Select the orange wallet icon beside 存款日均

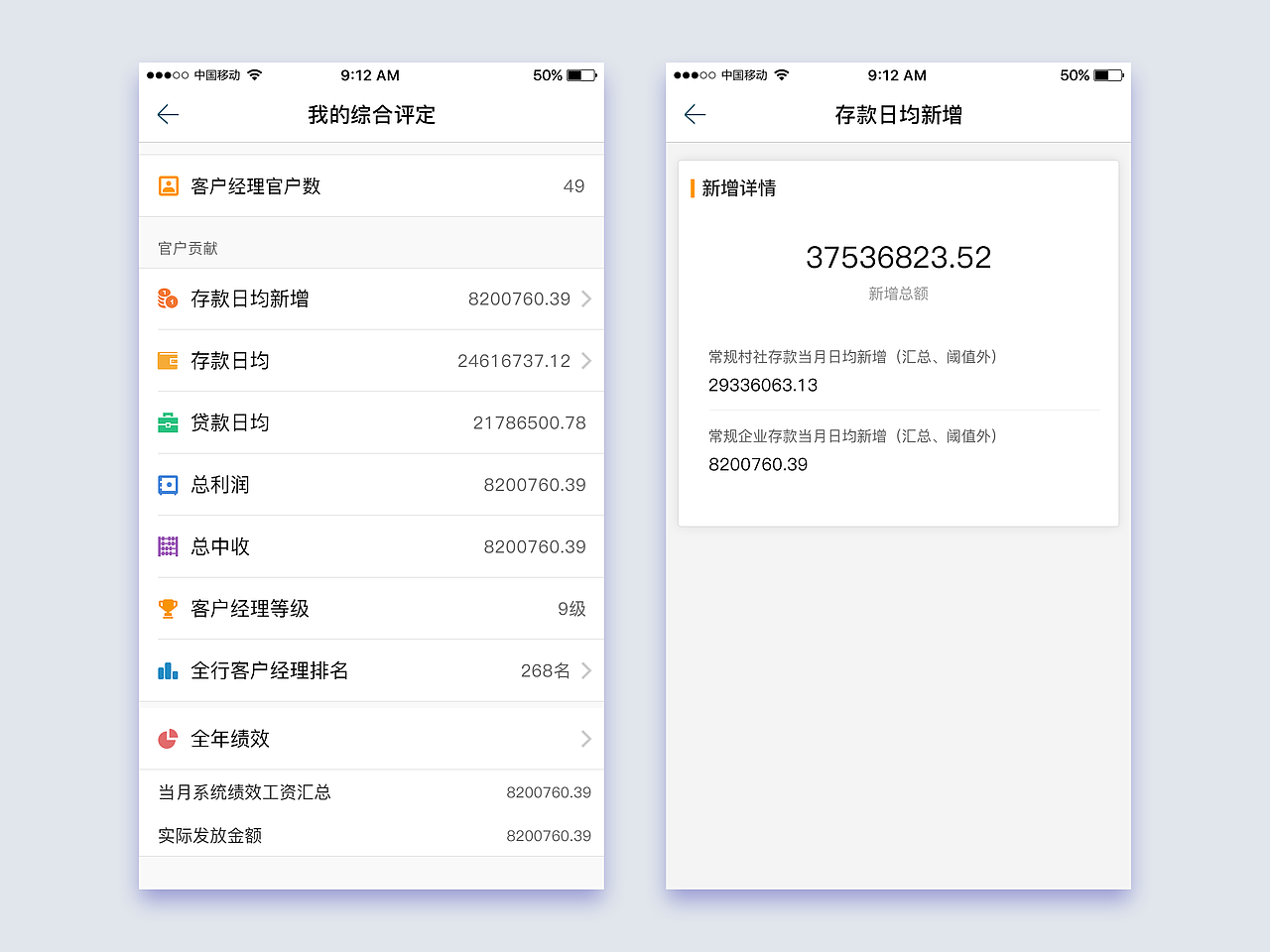point(168,360)
